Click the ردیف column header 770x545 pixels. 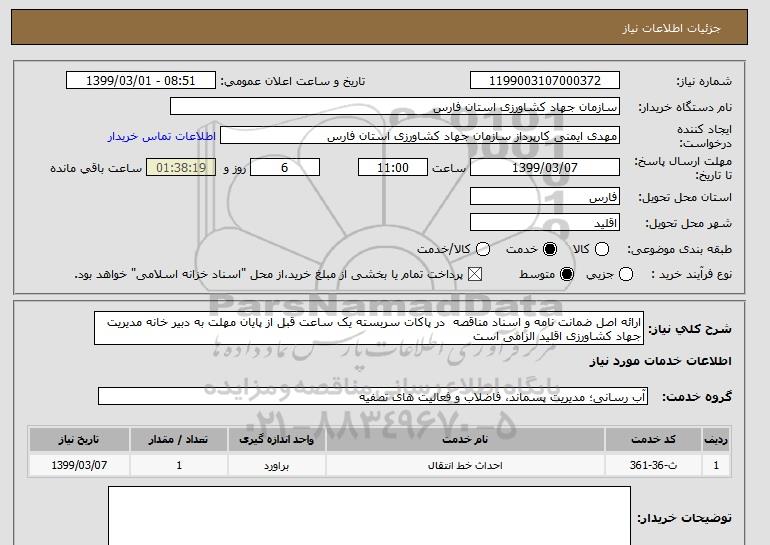[716, 439]
